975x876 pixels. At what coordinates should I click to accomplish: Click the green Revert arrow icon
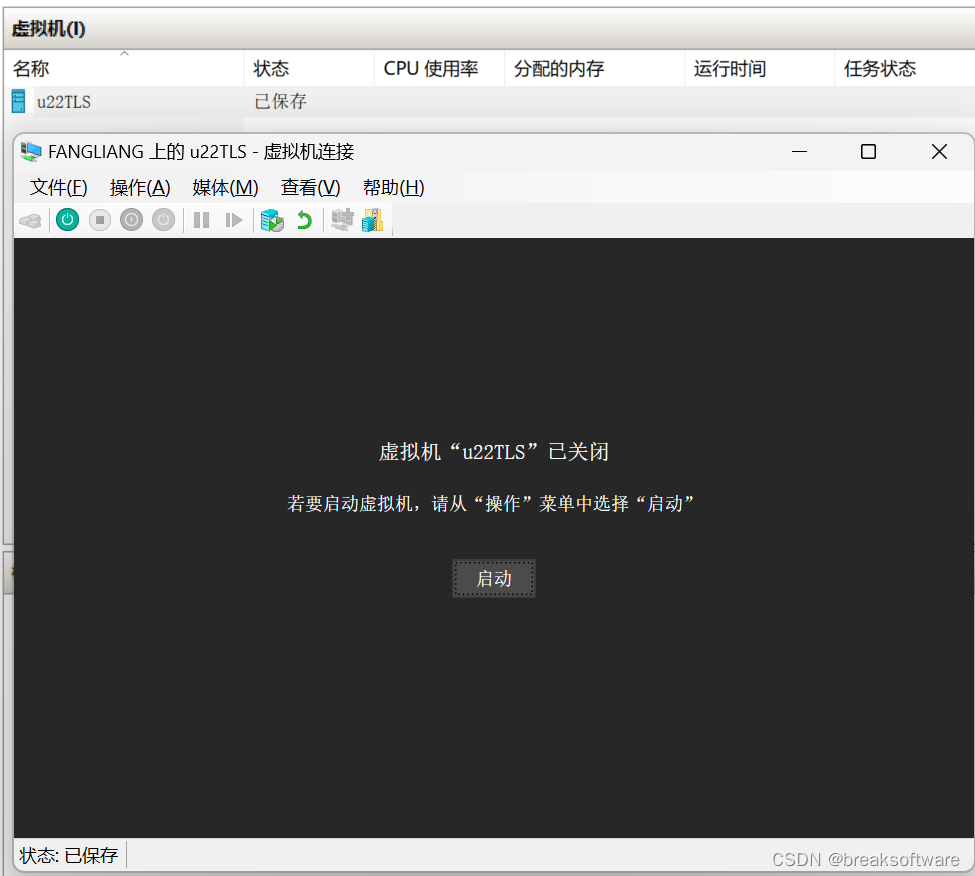304,220
